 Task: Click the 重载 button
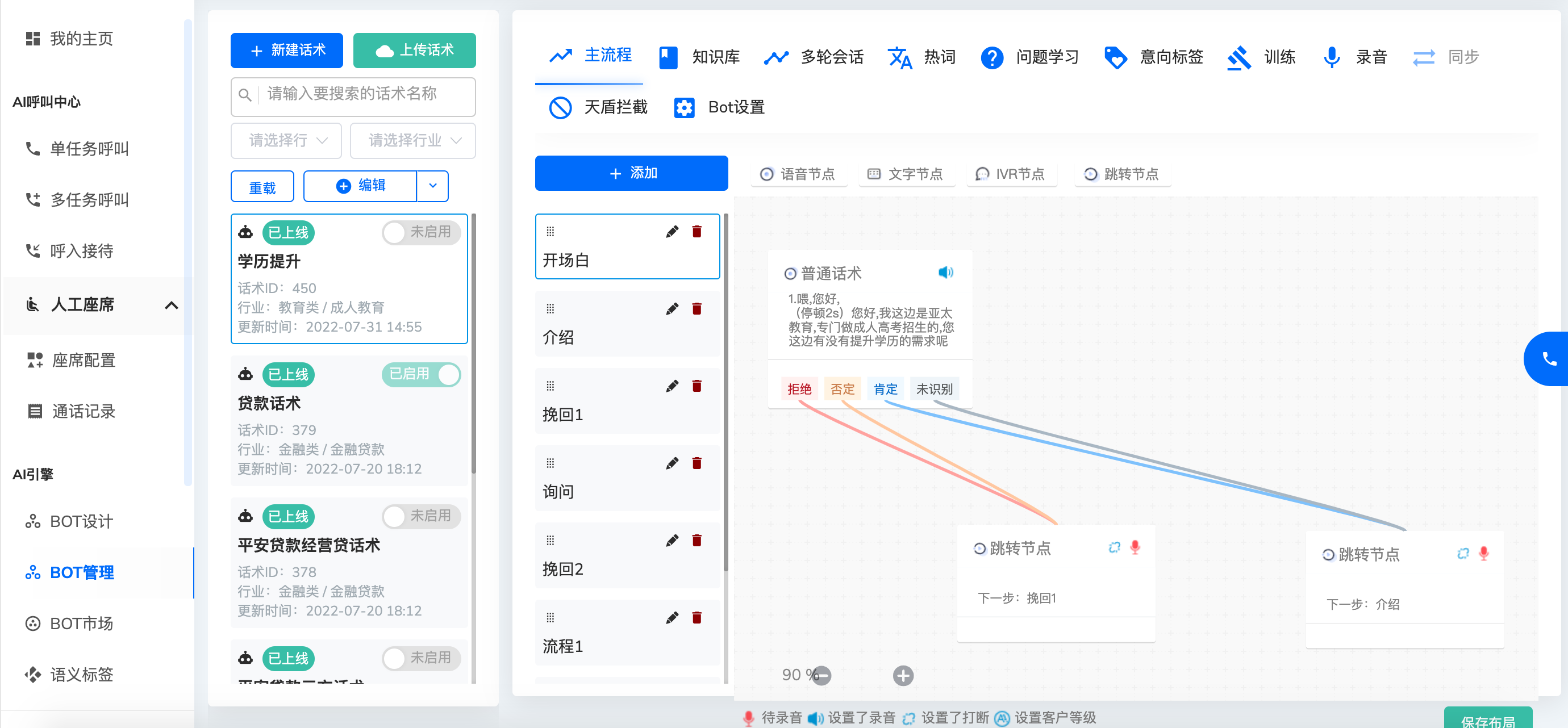click(x=262, y=187)
